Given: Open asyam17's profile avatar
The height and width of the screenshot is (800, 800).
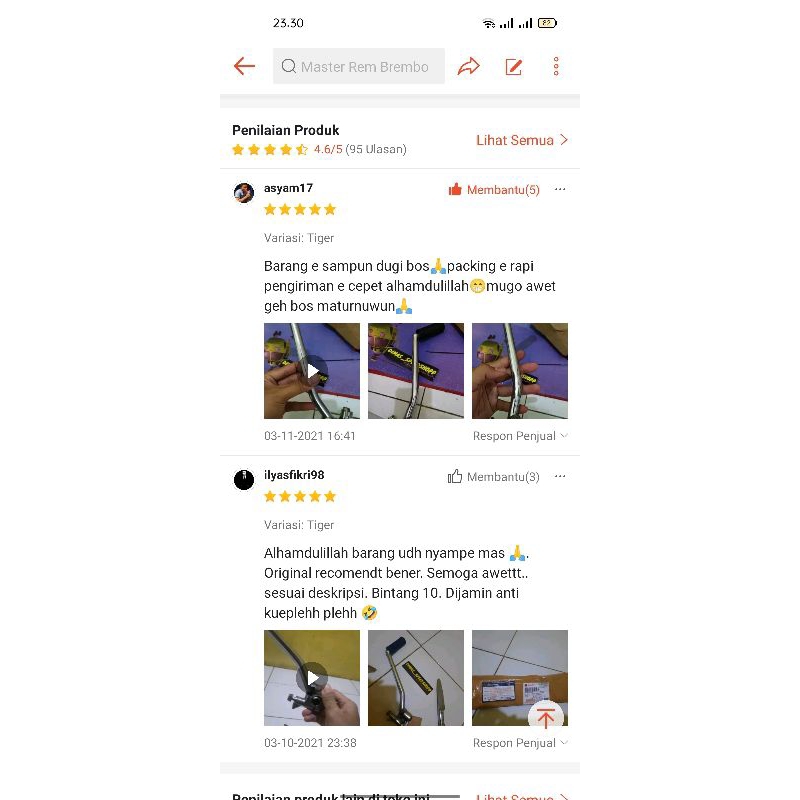Looking at the screenshot, I should 244,193.
